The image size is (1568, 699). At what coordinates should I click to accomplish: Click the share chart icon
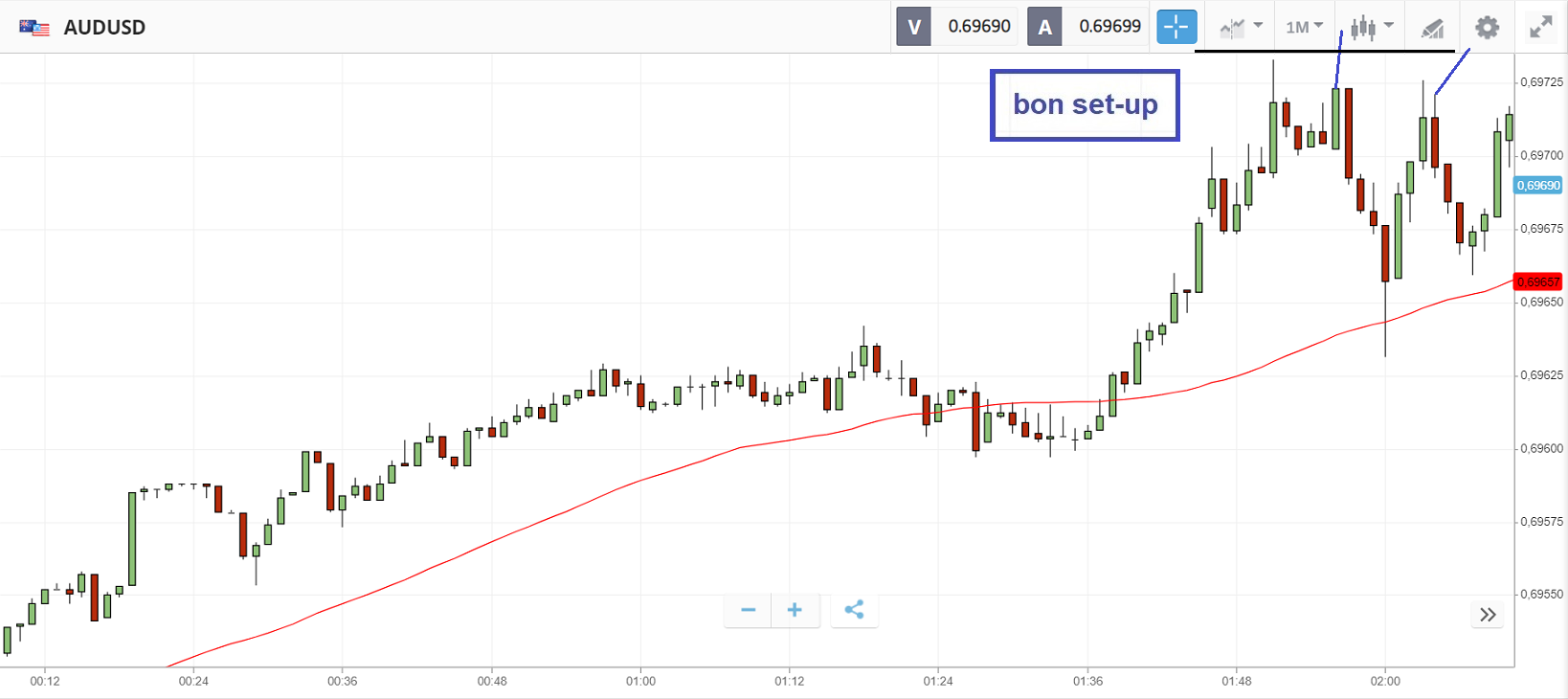854,610
